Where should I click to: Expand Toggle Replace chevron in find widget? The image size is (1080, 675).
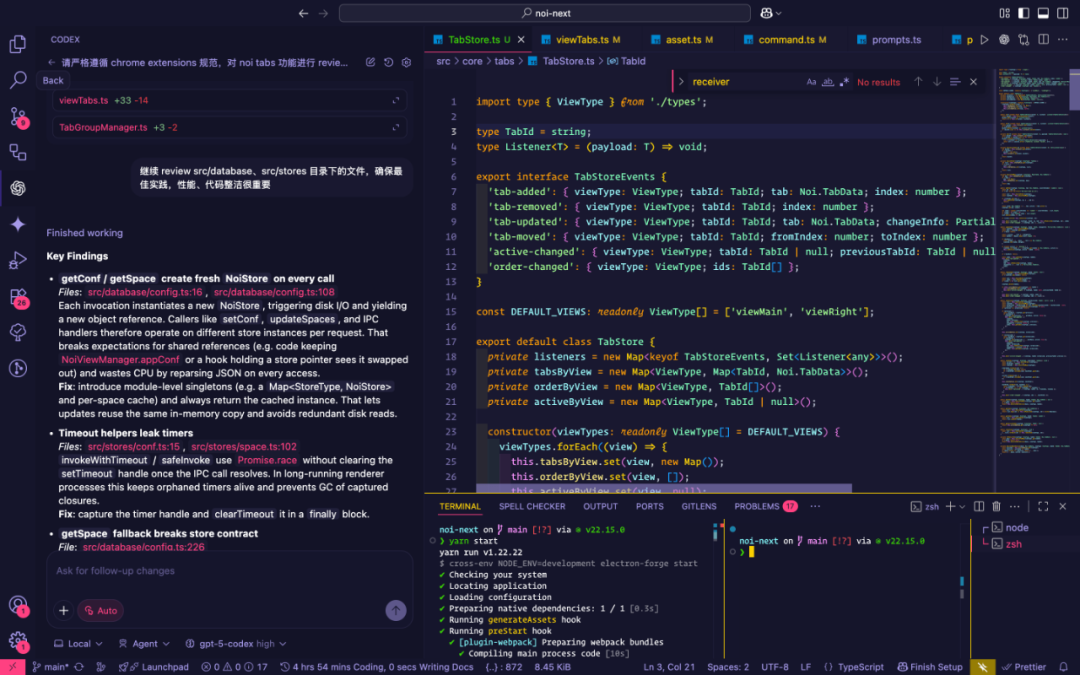(x=681, y=81)
